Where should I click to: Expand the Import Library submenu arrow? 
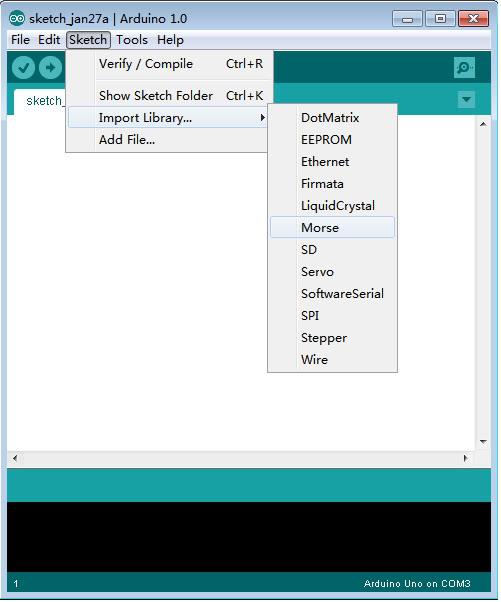[263, 117]
